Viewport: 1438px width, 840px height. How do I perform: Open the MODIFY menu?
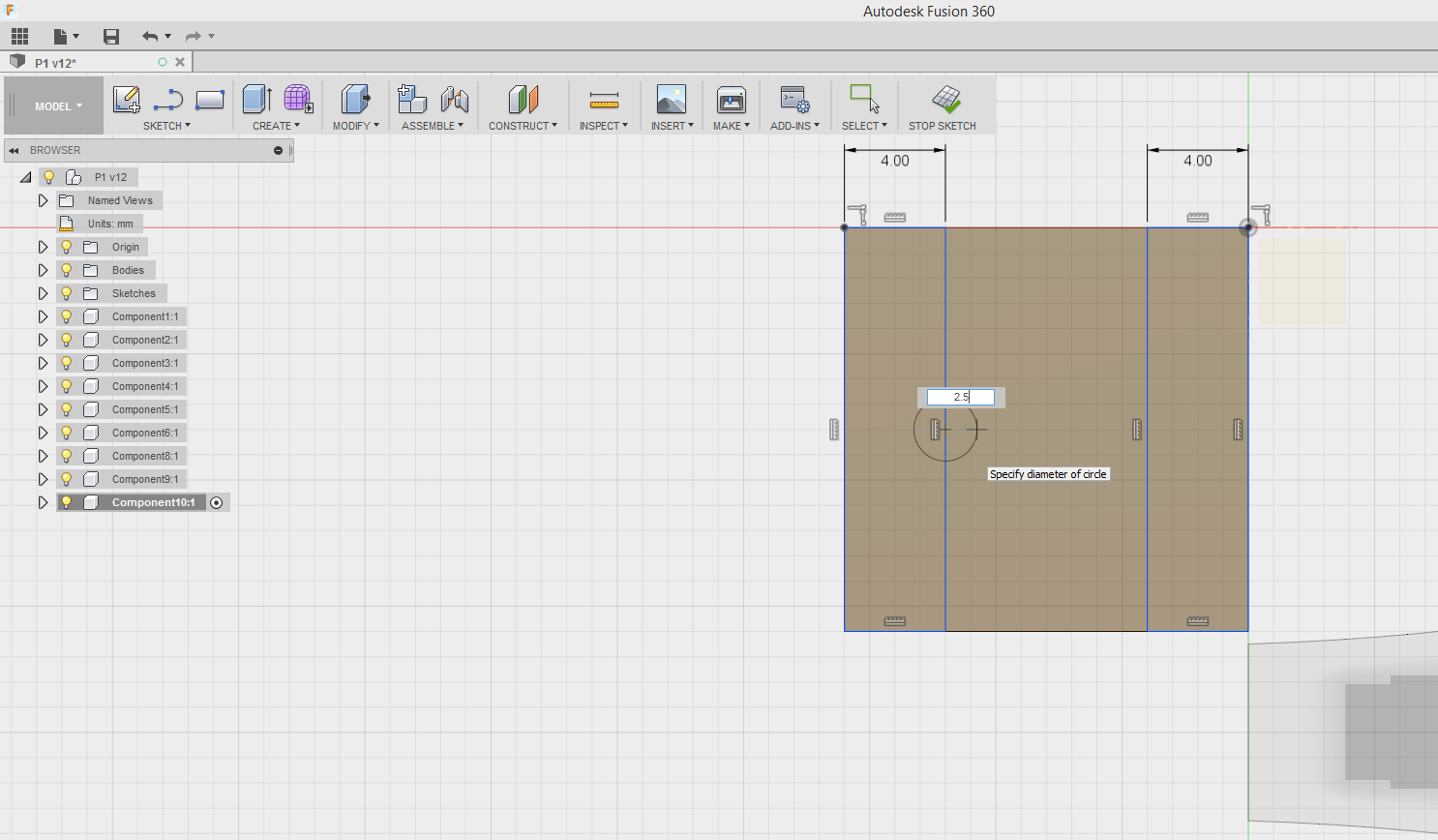click(x=355, y=126)
